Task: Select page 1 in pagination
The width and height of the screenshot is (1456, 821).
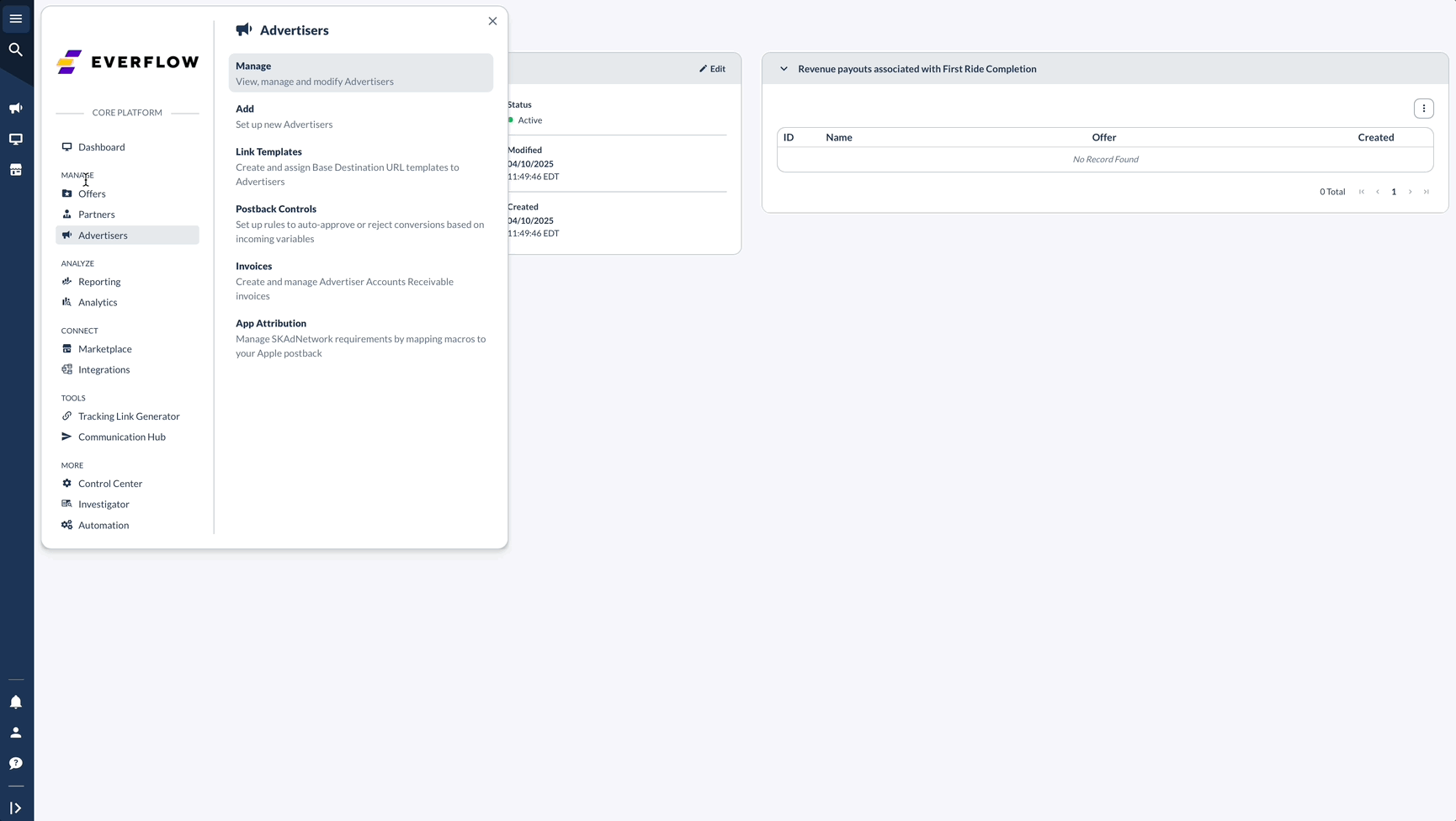Action: pyautogui.click(x=1394, y=192)
